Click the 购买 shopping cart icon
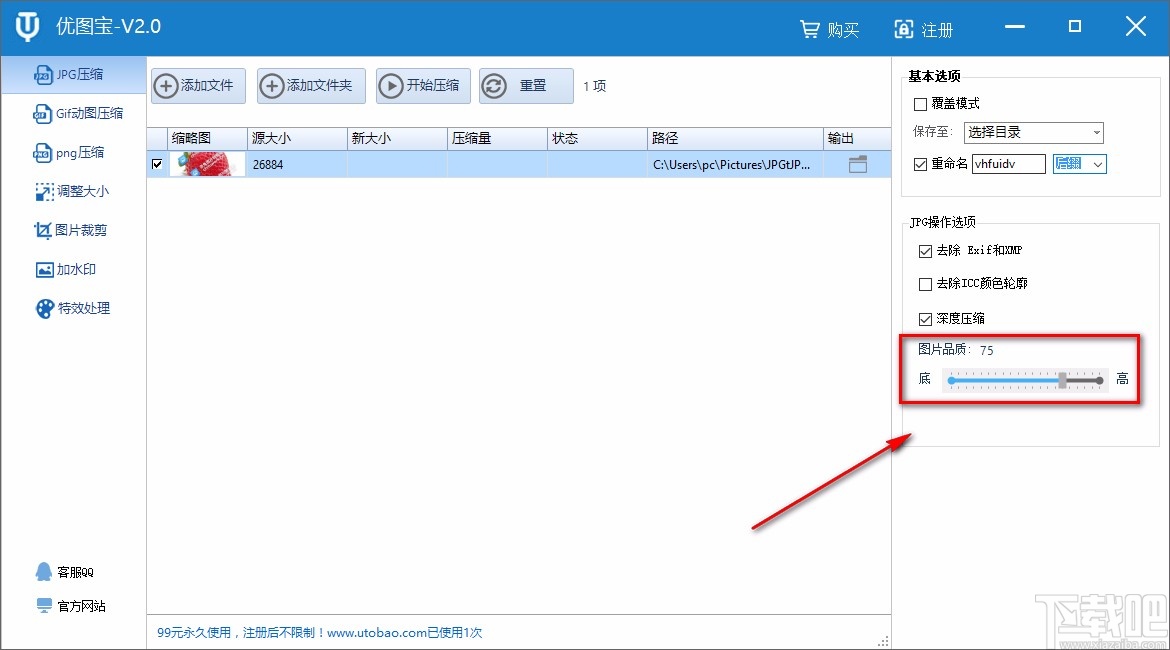Viewport: 1170px width, 650px height. [810, 29]
